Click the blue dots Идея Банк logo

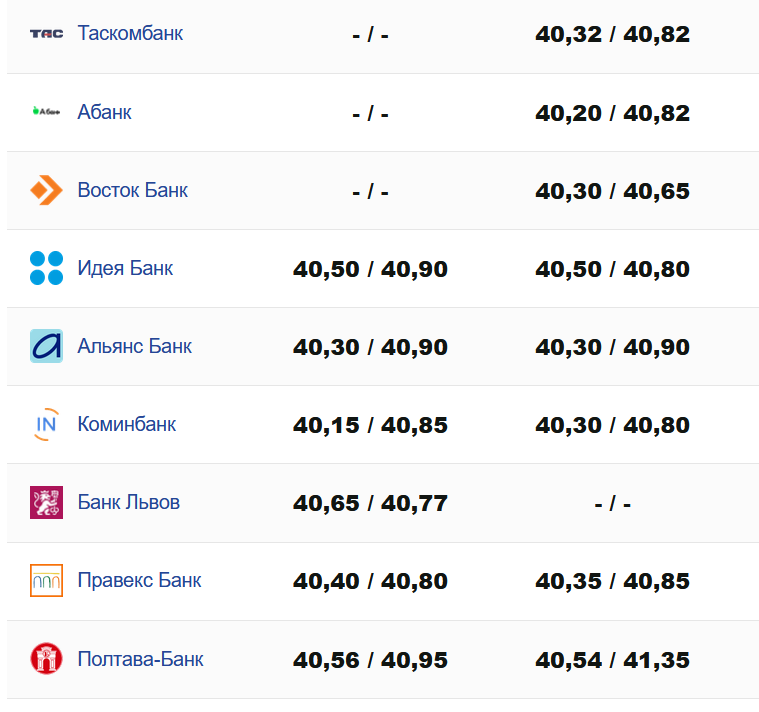[46, 268]
